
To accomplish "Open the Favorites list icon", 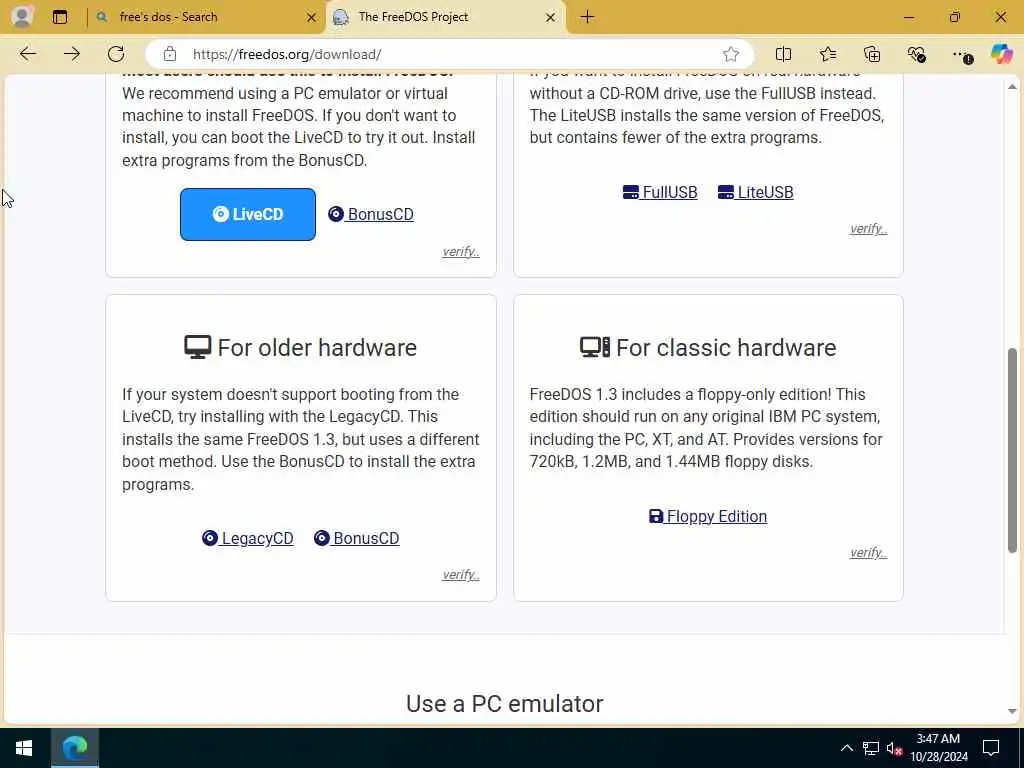I will (827, 54).
